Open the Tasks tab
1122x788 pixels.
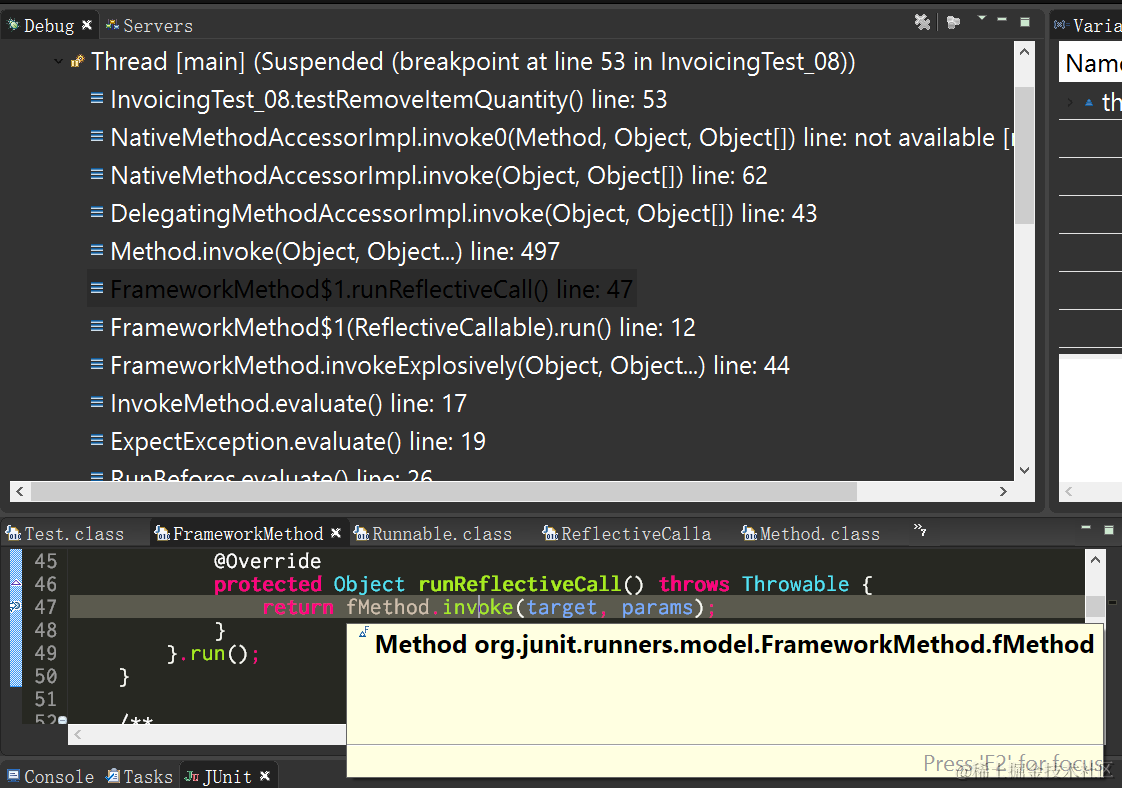(x=140, y=777)
